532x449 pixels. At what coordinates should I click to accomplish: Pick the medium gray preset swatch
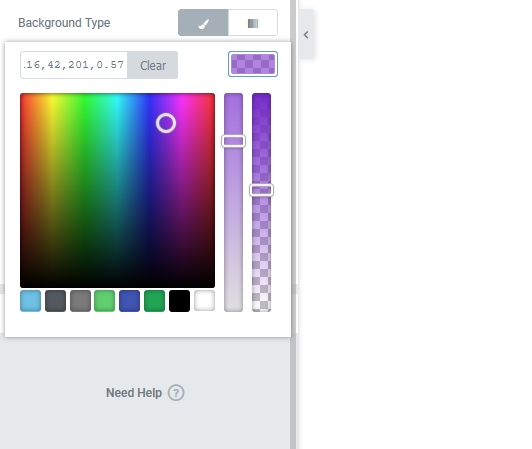pyautogui.click(x=80, y=301)
